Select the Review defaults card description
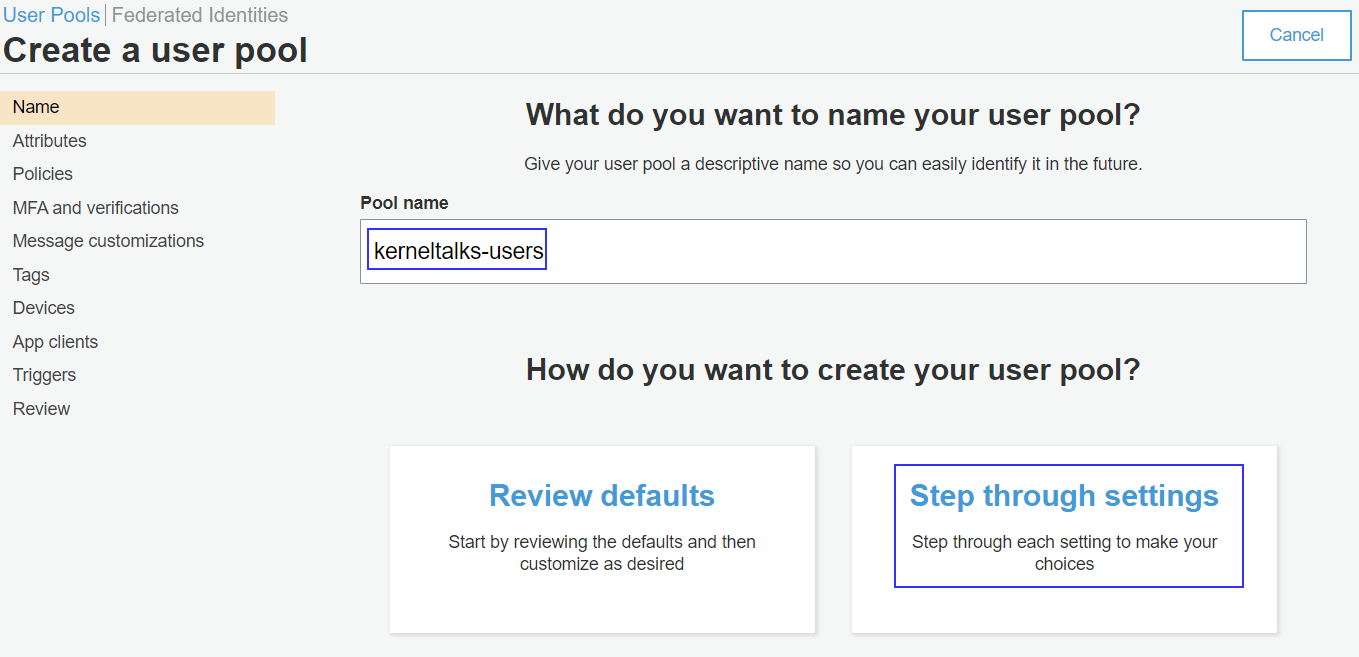 pos(601,552)
